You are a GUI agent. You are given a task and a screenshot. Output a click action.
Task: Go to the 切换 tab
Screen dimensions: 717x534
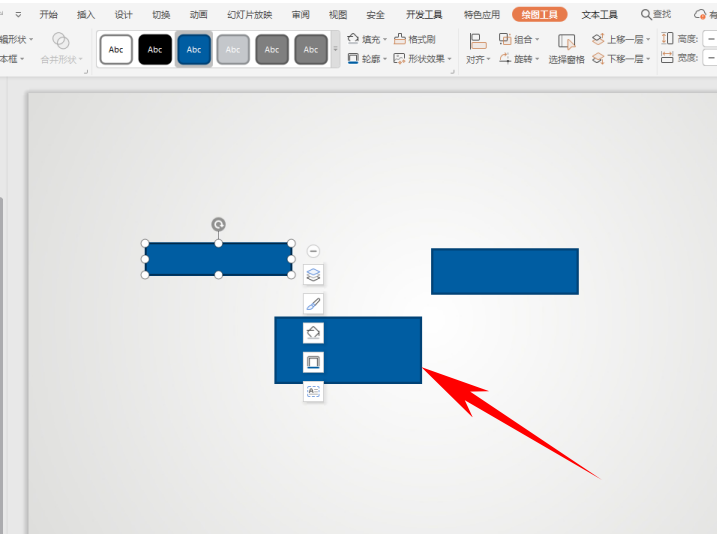pos(161,15)
